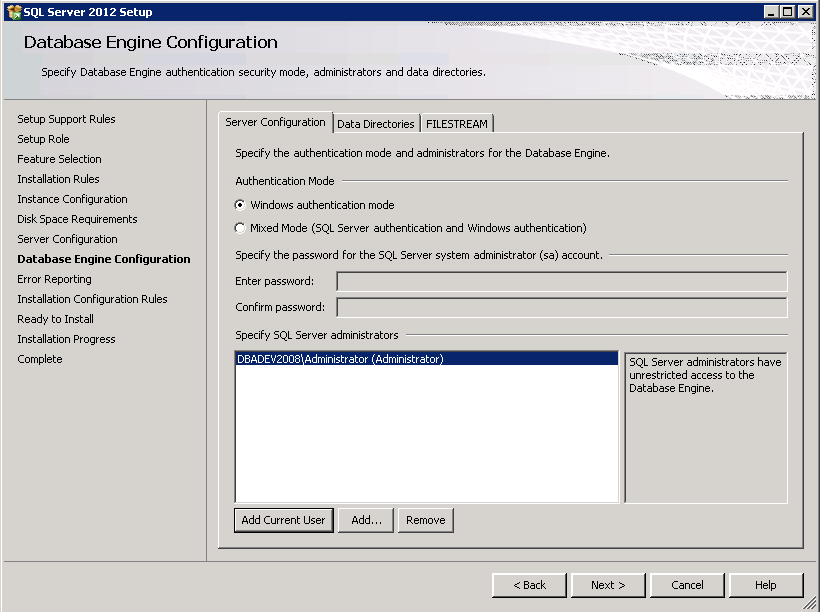Remove the selected administrator
This screenshot has width=825, height=612.
coord(426,520)
